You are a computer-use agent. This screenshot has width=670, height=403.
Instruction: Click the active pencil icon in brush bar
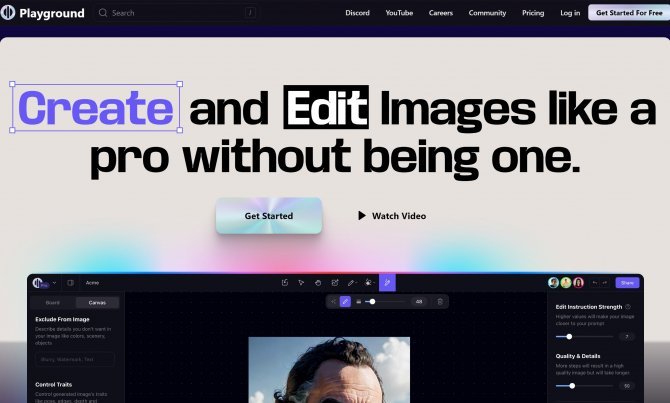(x=345, y=302)
